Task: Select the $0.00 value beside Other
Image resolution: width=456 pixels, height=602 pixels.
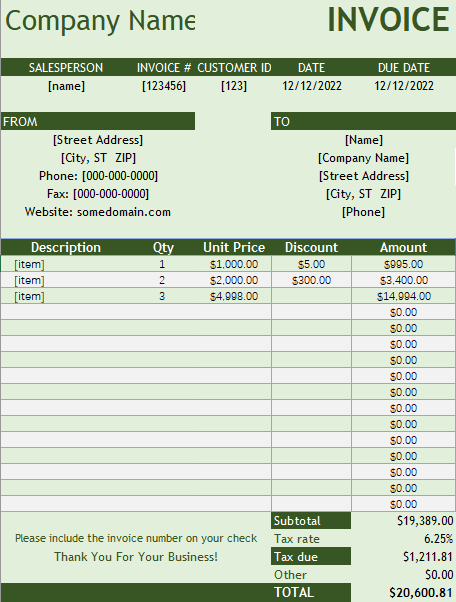Action: click(439, 575)
